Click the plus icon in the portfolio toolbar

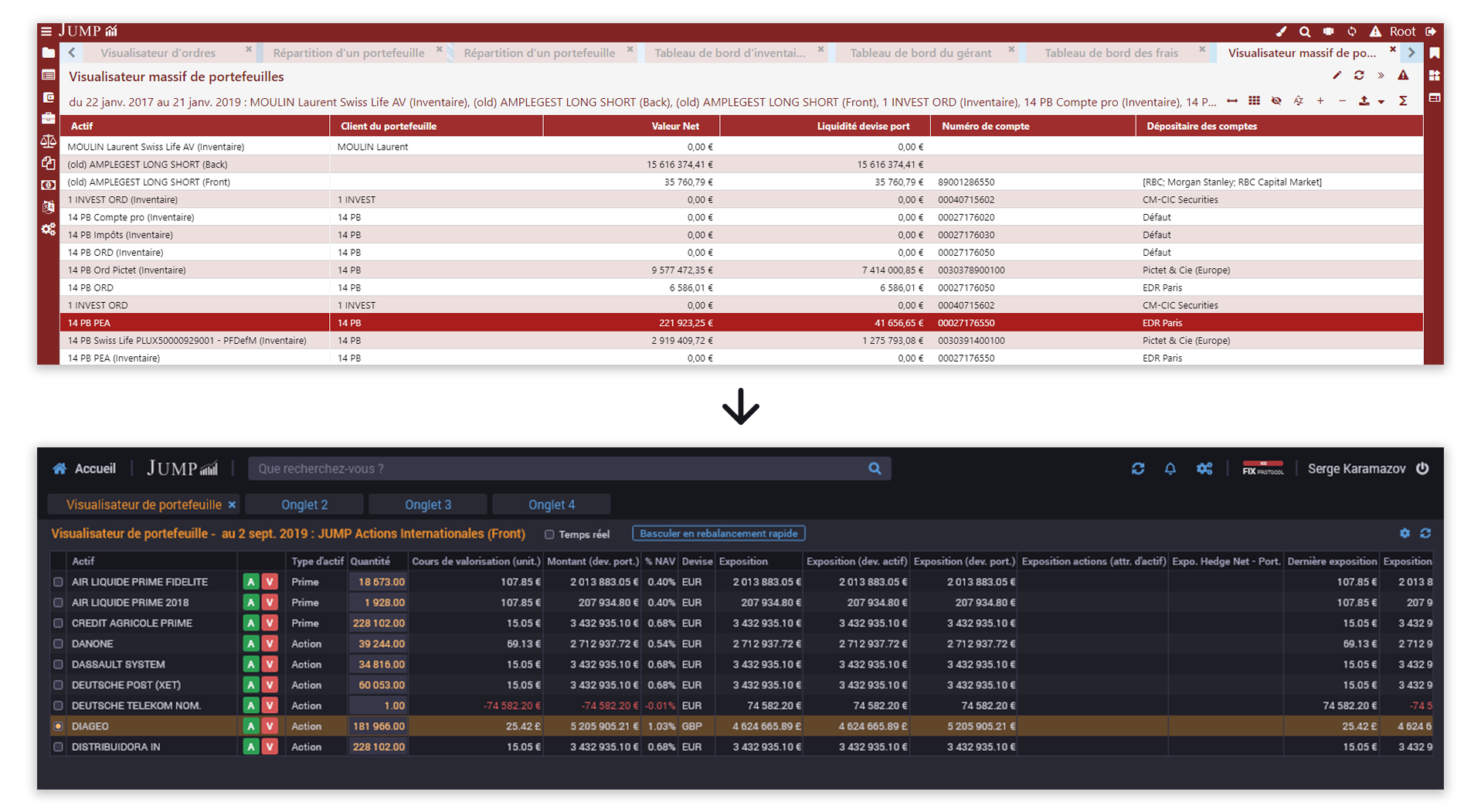[1320, 101]
